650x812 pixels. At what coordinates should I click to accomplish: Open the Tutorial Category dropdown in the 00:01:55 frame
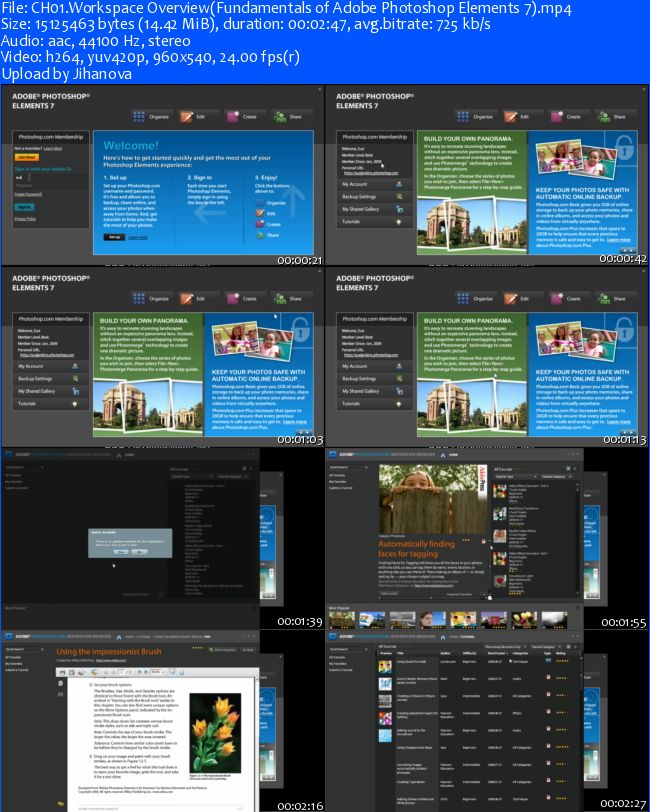tap(556, 476)
